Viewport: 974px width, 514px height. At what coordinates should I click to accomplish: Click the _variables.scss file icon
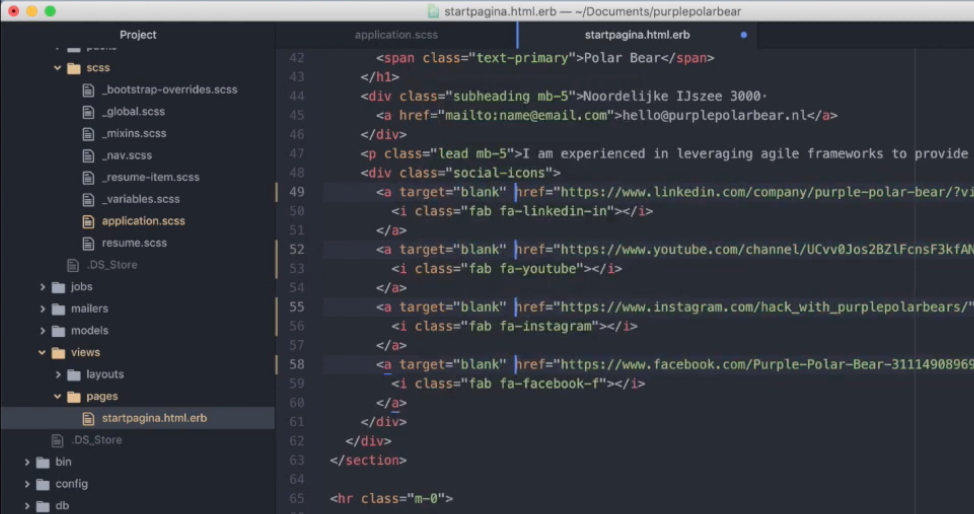[88, 199]
